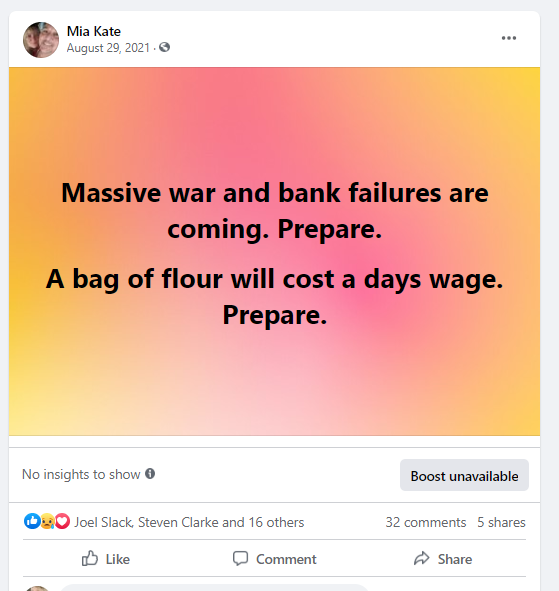Click the Like label text

point(118,559)
